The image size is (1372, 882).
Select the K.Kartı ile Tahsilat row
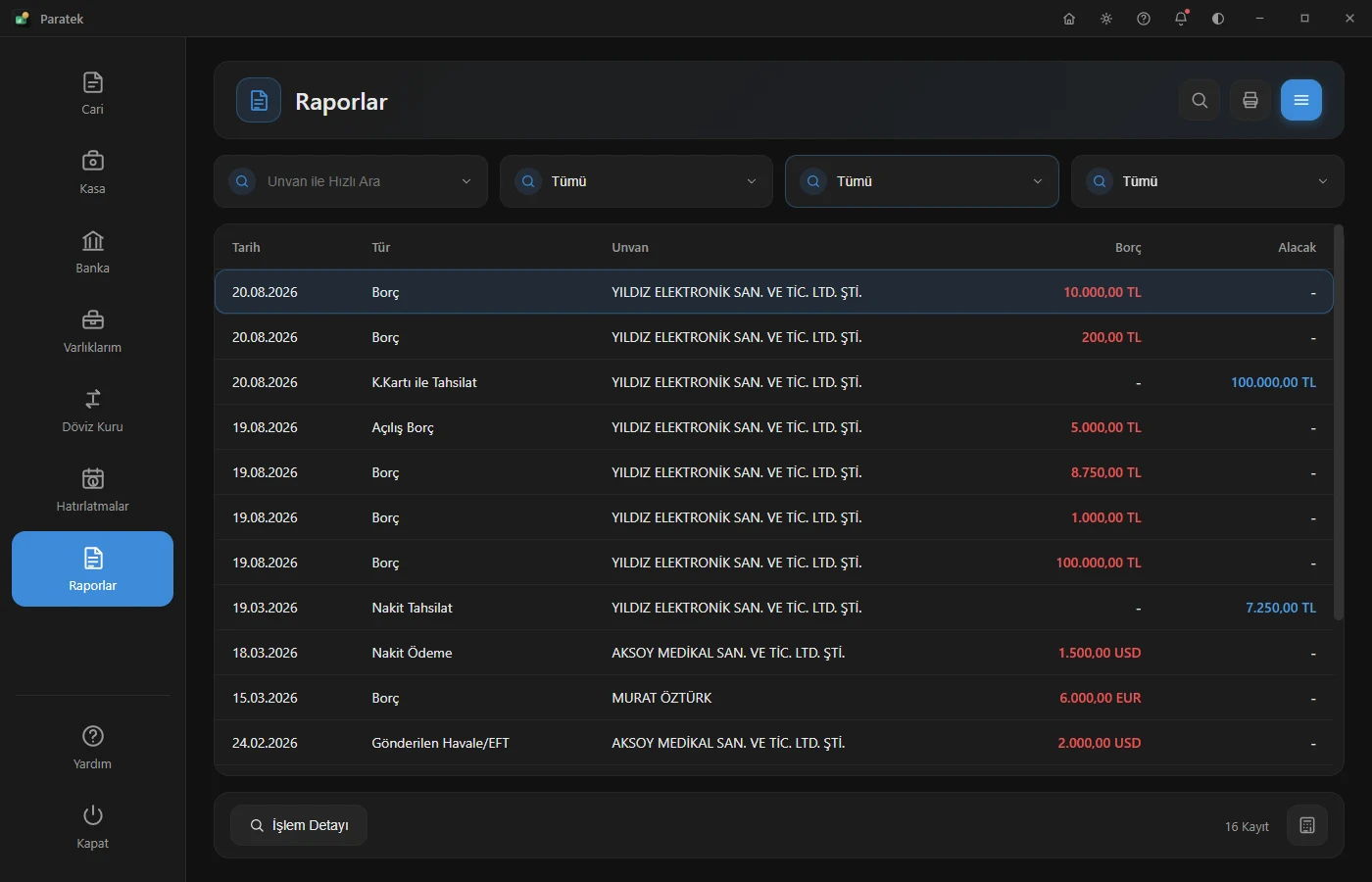pos(774,382)
